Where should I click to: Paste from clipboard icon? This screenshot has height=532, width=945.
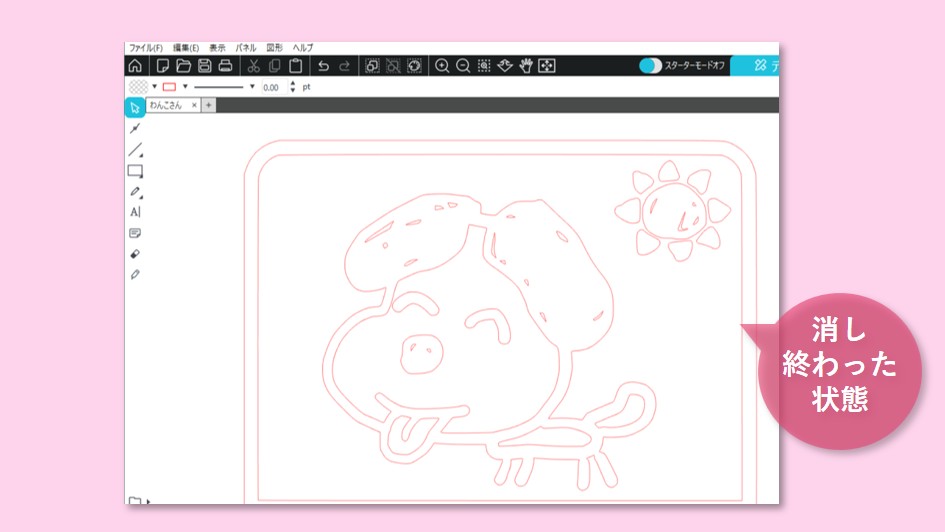(295, 66)
